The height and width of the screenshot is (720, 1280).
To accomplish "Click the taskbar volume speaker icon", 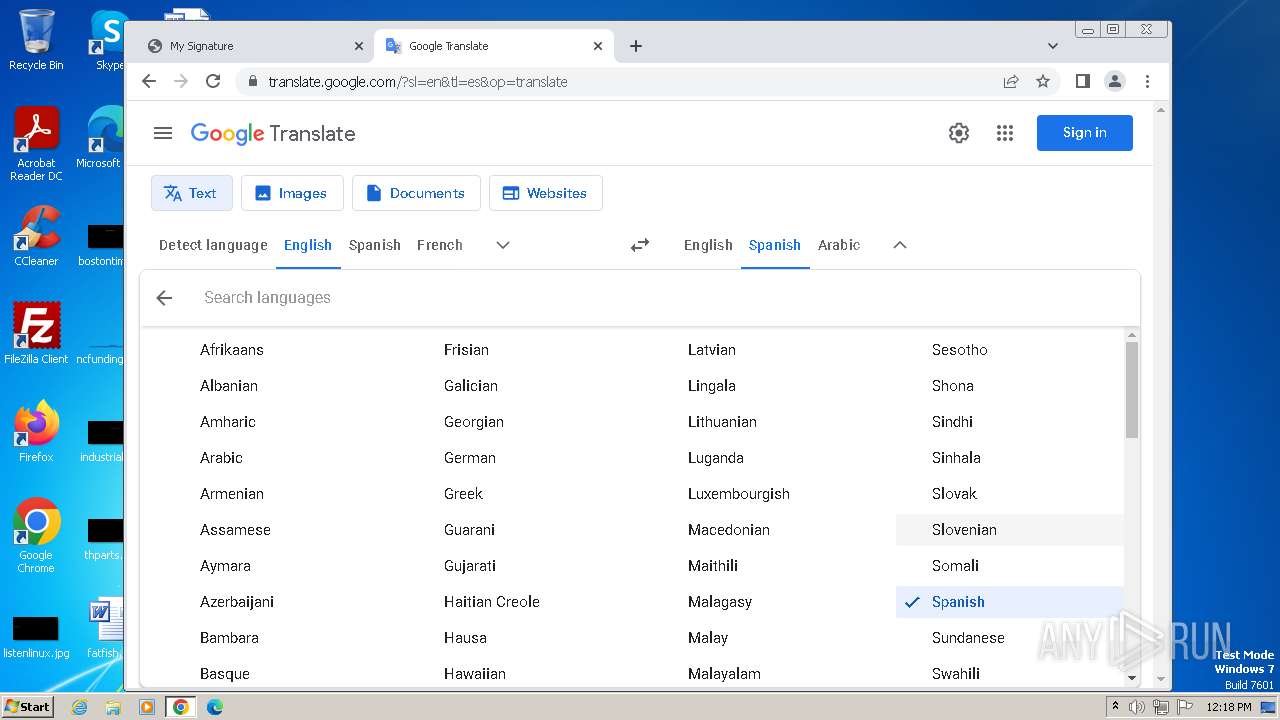I will (x=1137, y=707).
